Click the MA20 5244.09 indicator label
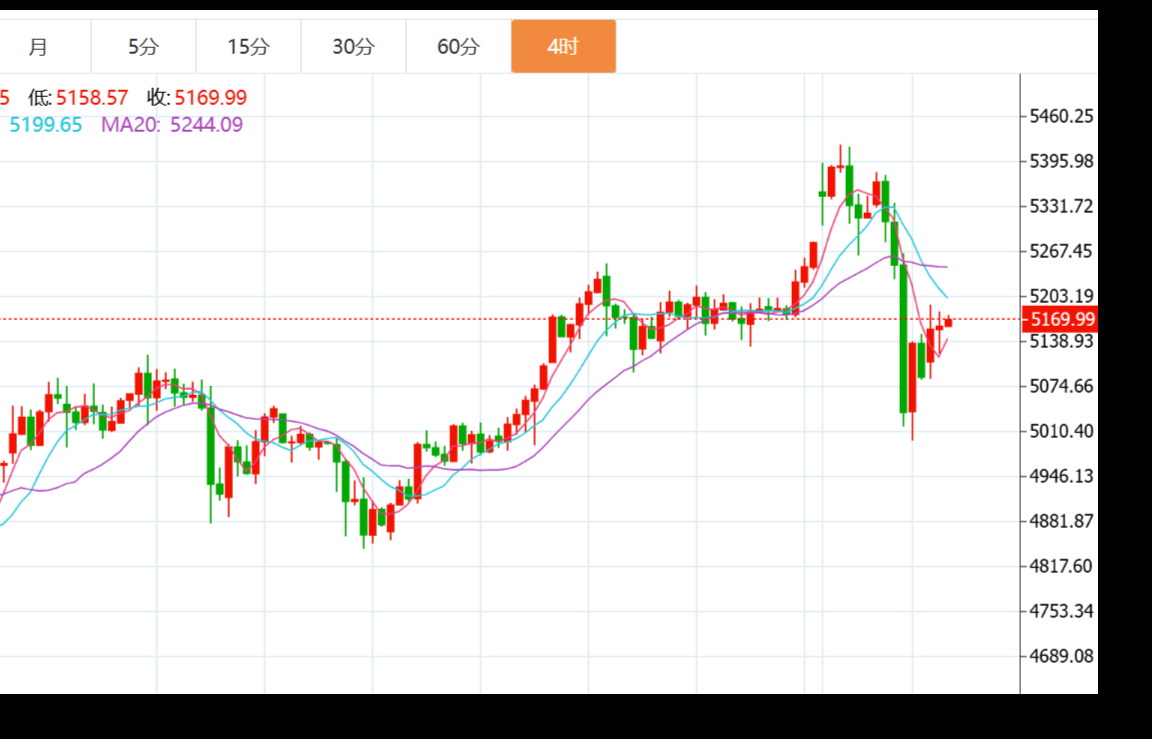 (171, 125)
